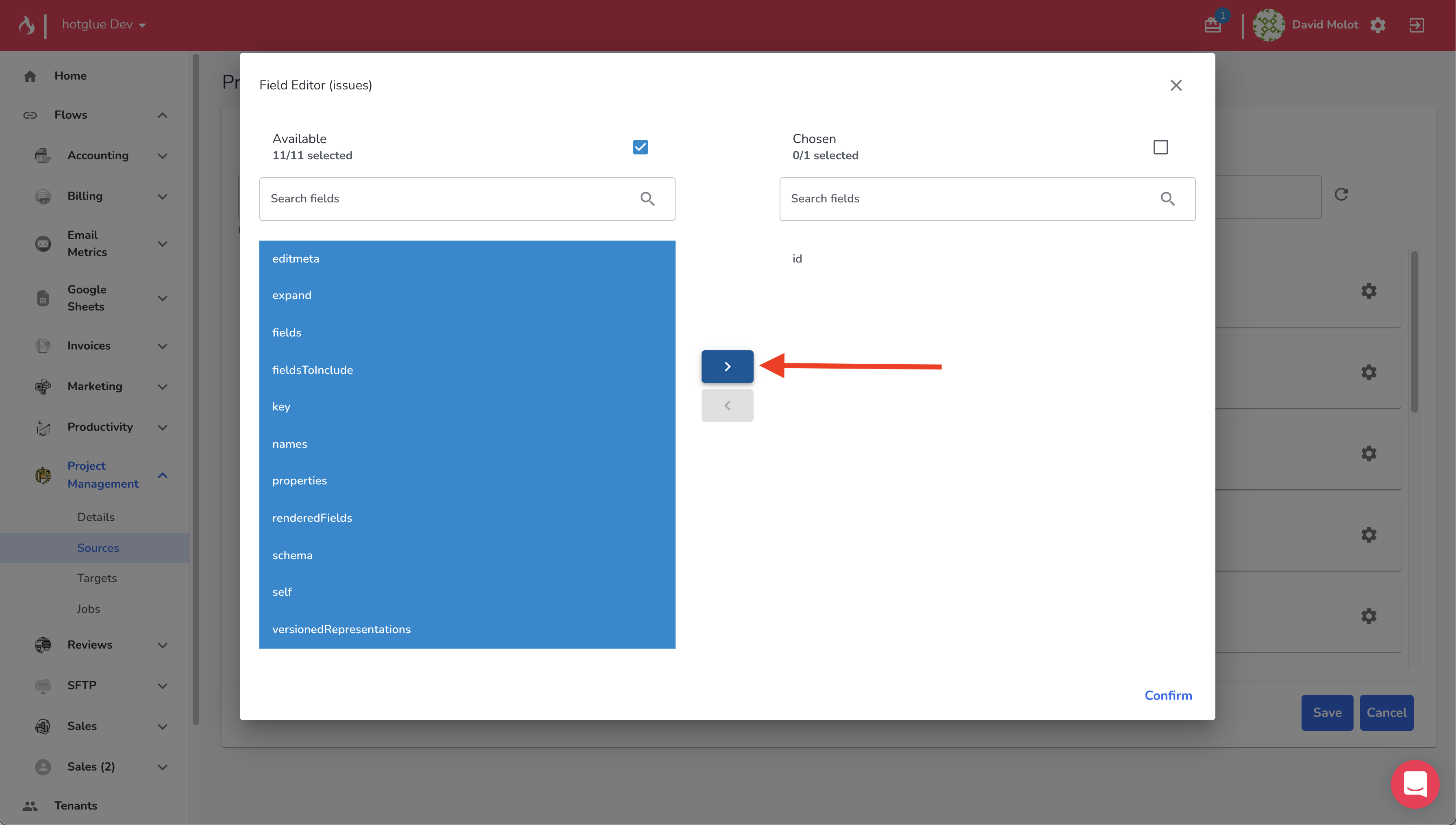Check the Chosen select-all checkbox

pos(1160,147)
